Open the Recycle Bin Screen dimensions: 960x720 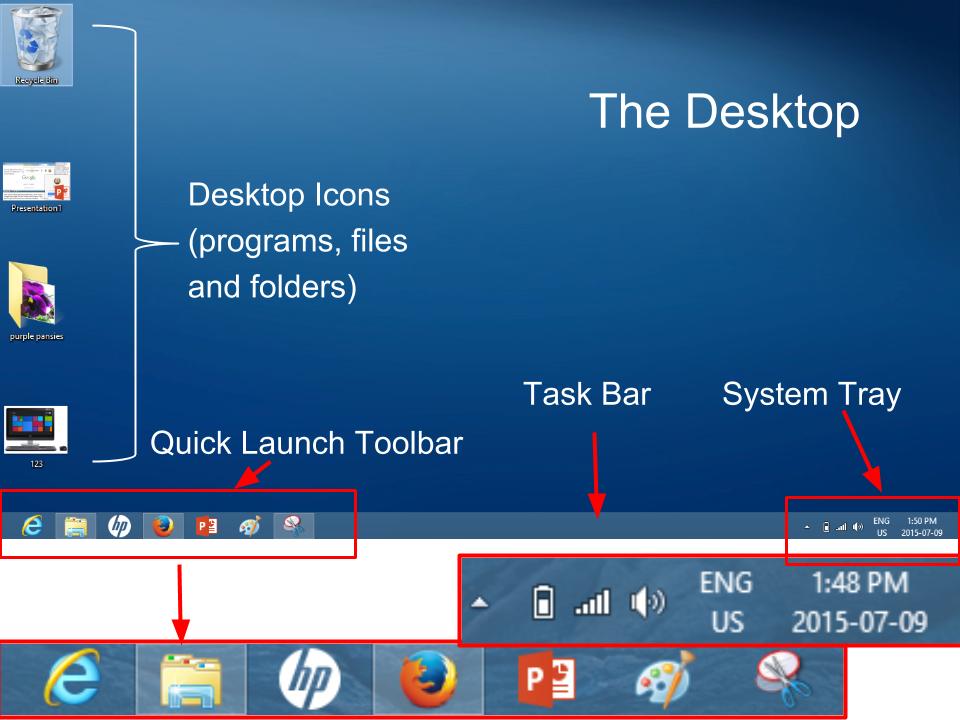[x=38, y=40]
